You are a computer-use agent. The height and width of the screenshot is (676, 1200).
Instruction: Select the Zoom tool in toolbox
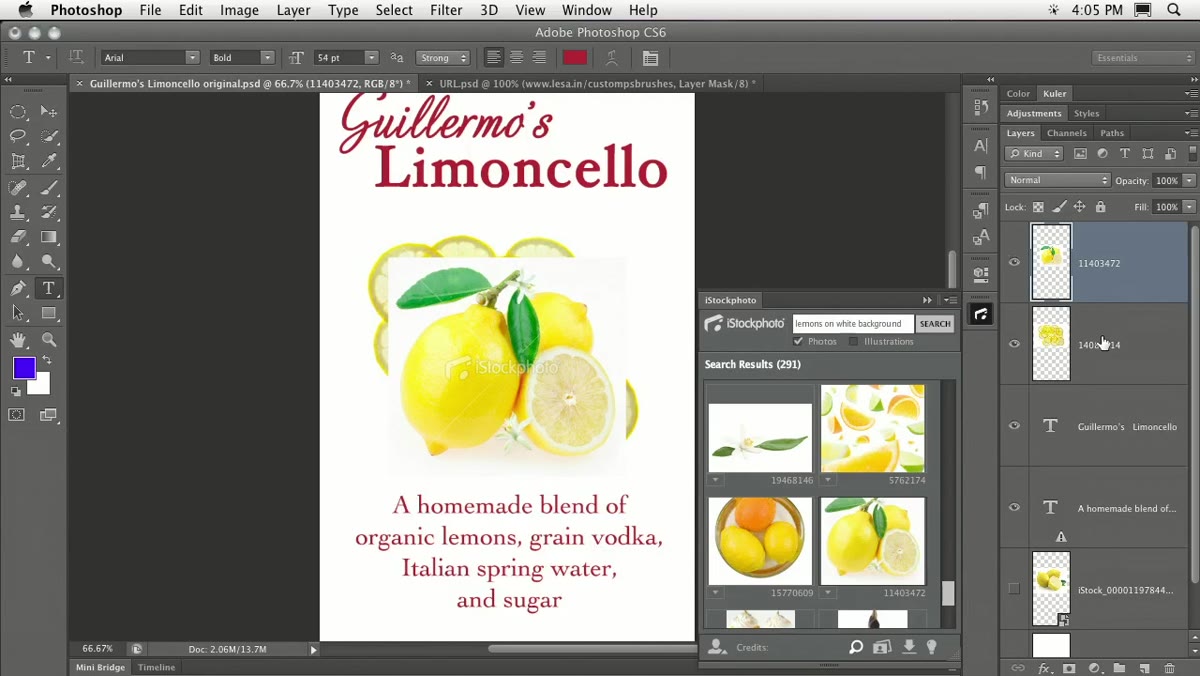click(x=49, y=340)
